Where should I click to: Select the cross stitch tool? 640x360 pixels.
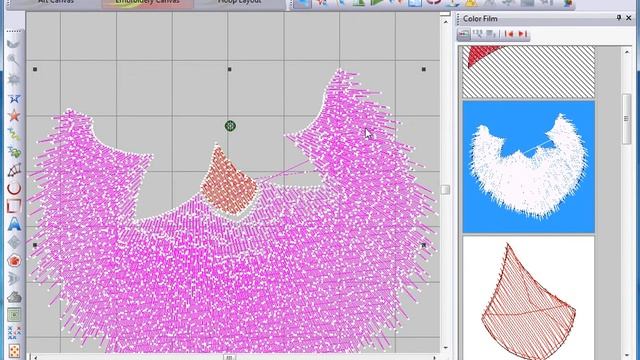pos(14,333)
